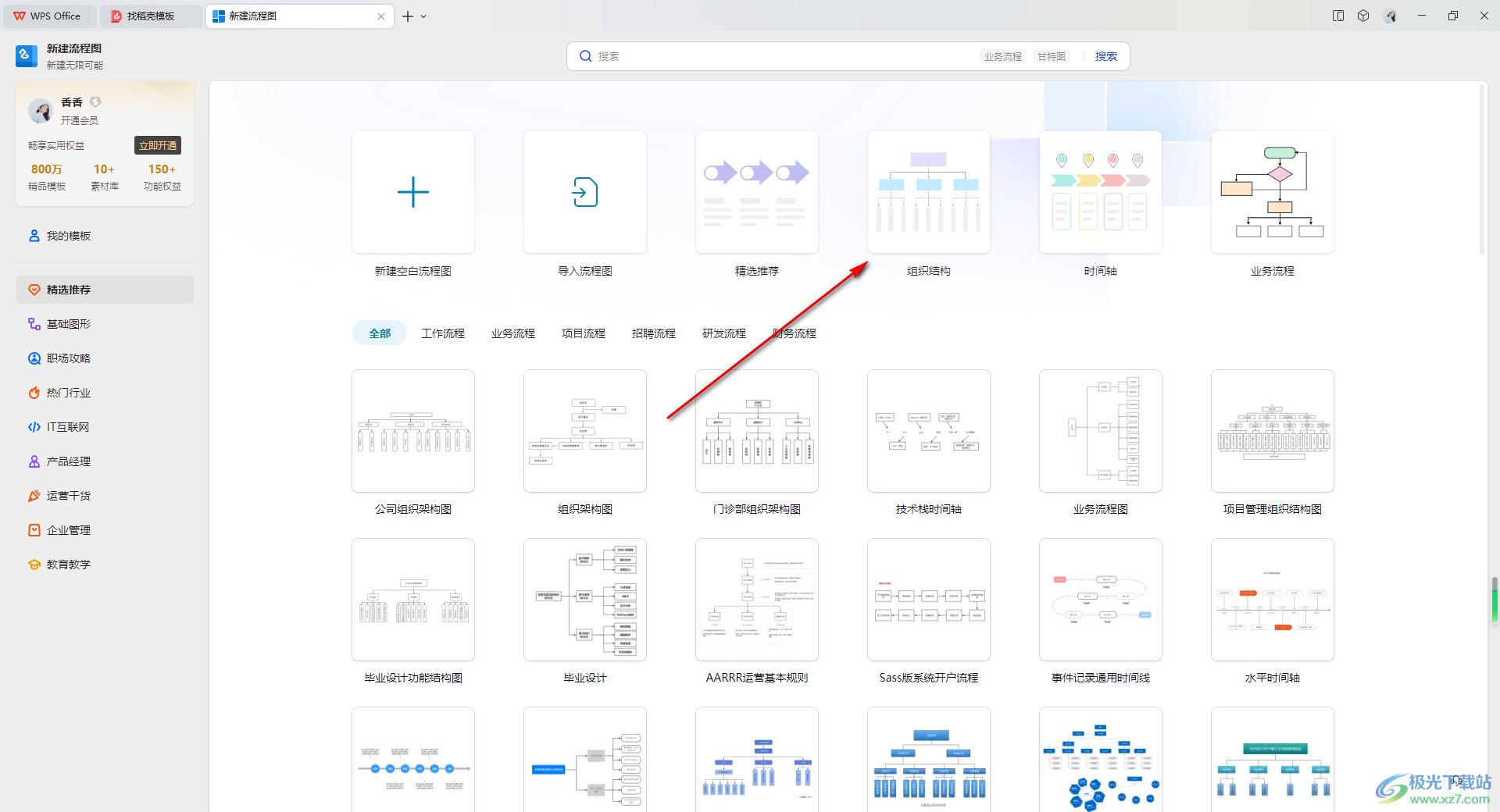This screenshot has height=812, width=1500.
Task: Open the 精选推荐 template card
Action: pos(757,192)
